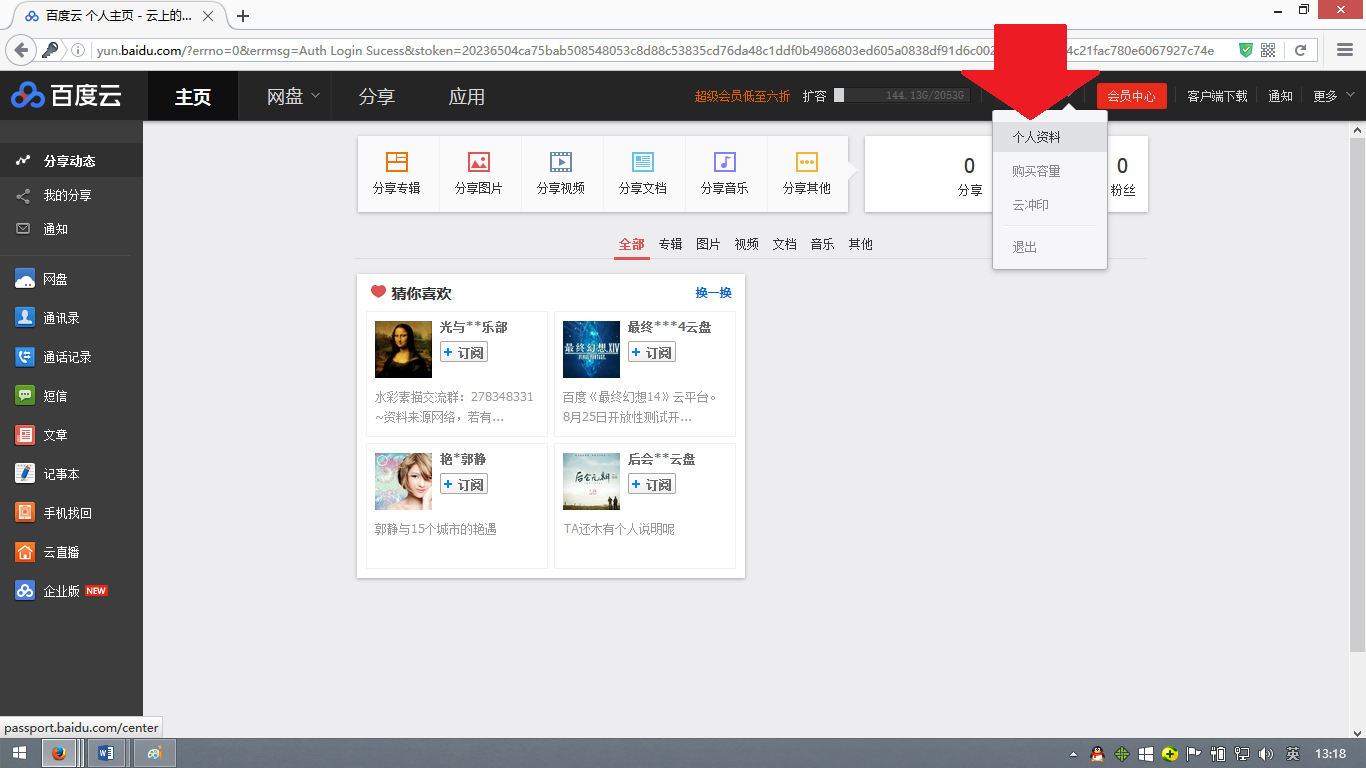Open 分享视频 video share icon
The height and width of the screenshot is (768, 1366).
pyautogui.click(x=561, y=173)
